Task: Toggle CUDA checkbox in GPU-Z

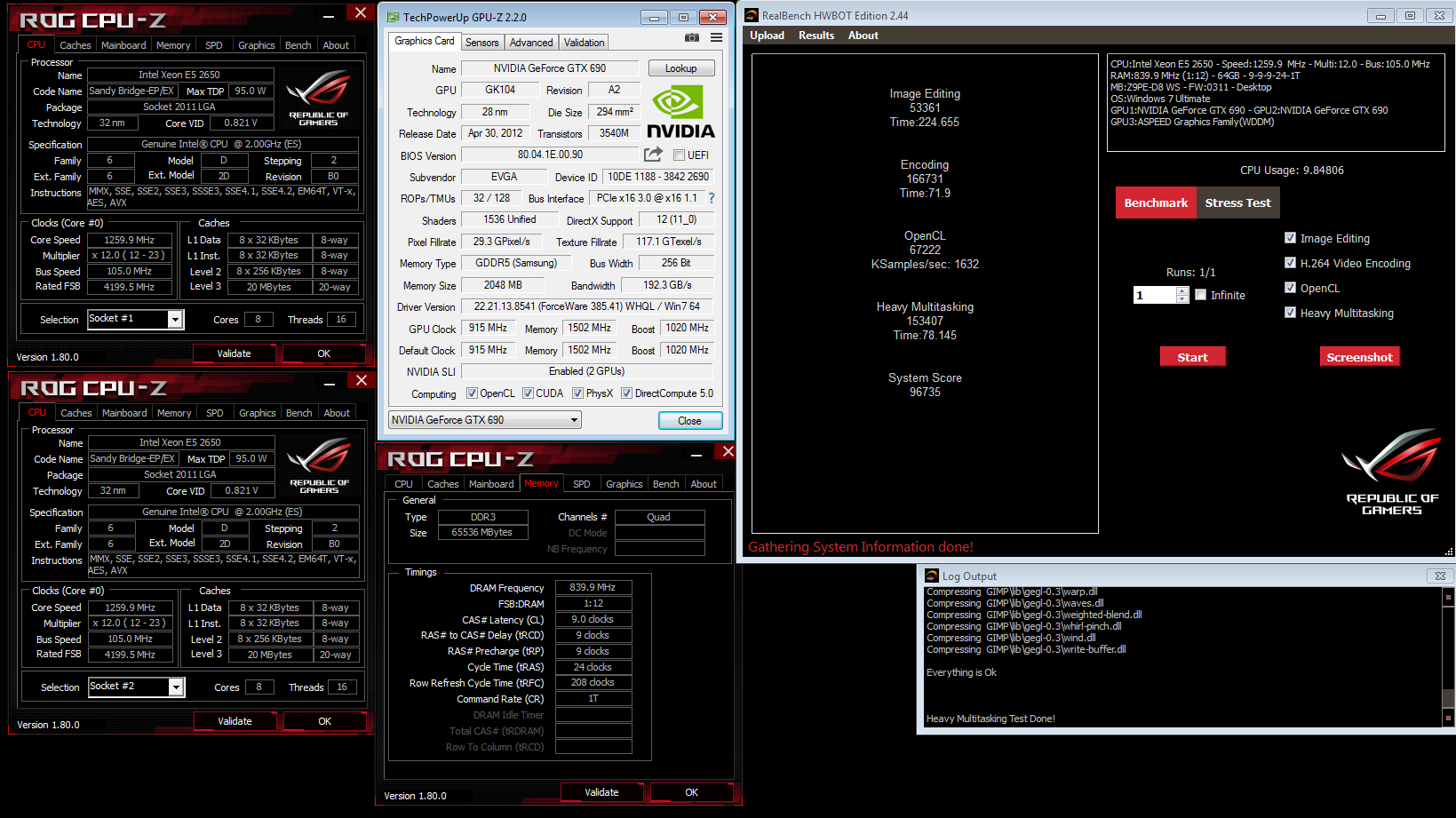Action: coord(528,393)
